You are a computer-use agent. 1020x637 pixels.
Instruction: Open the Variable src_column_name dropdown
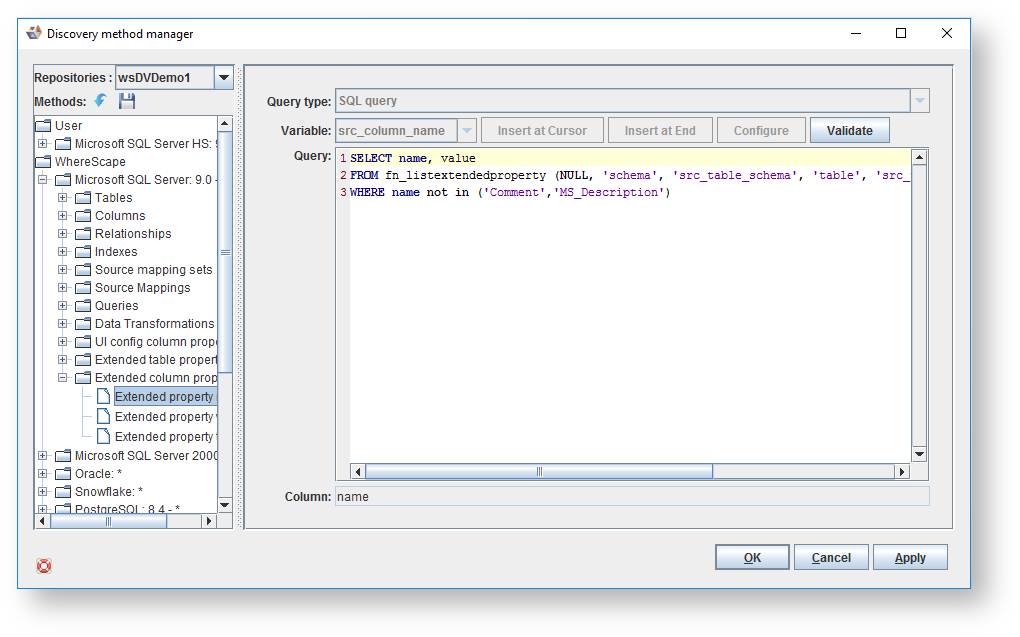click(x=466, y=131)
